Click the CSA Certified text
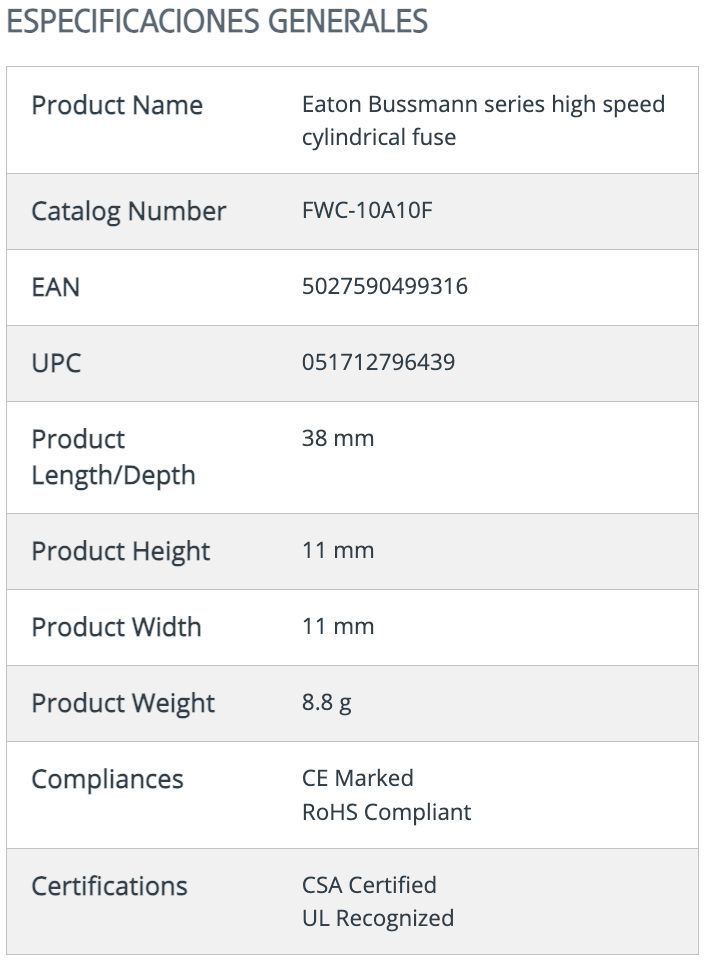This screenshot has height=962, width=706. 369,885
